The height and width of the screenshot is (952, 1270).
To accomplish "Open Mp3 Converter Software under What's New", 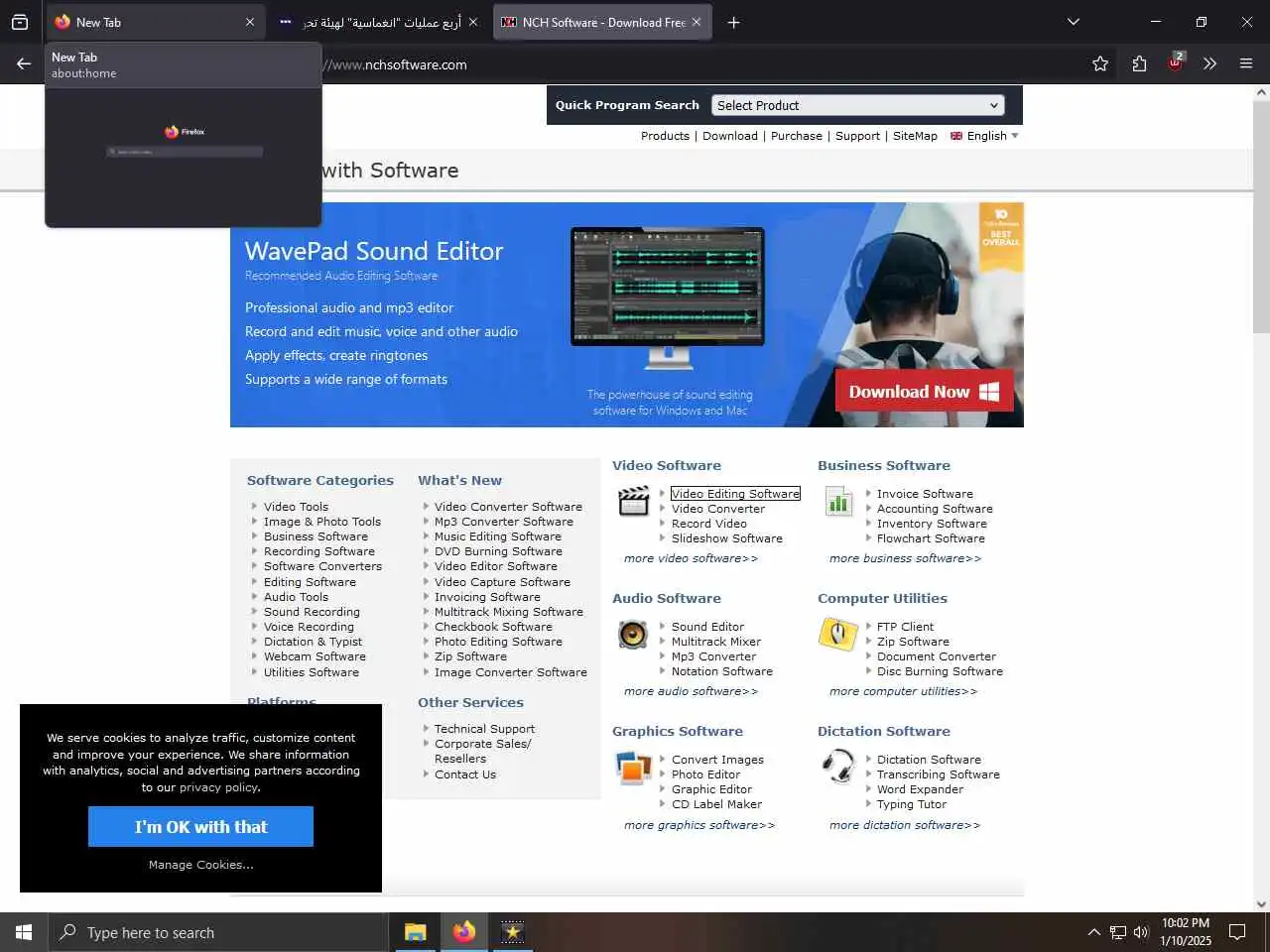I will [x=504, y=522].
